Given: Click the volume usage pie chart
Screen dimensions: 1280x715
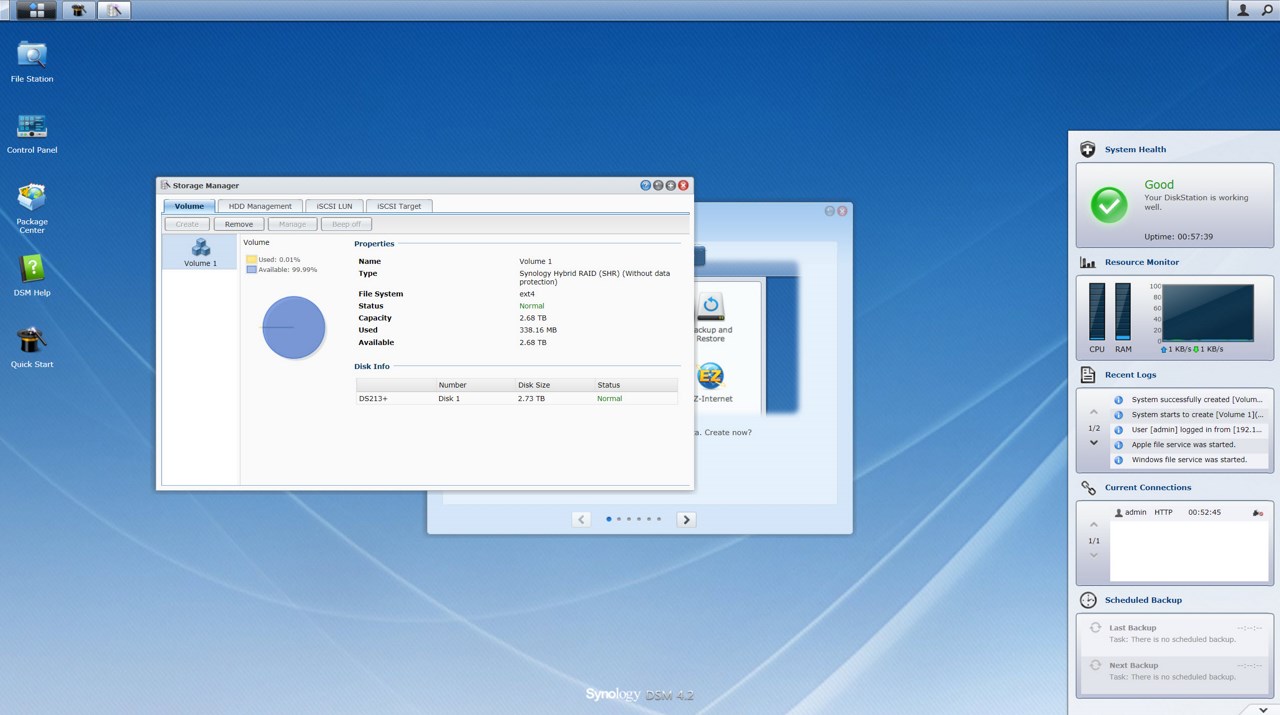Looking at the screenshot, I should pyautogui.click(x=294, y=327).
